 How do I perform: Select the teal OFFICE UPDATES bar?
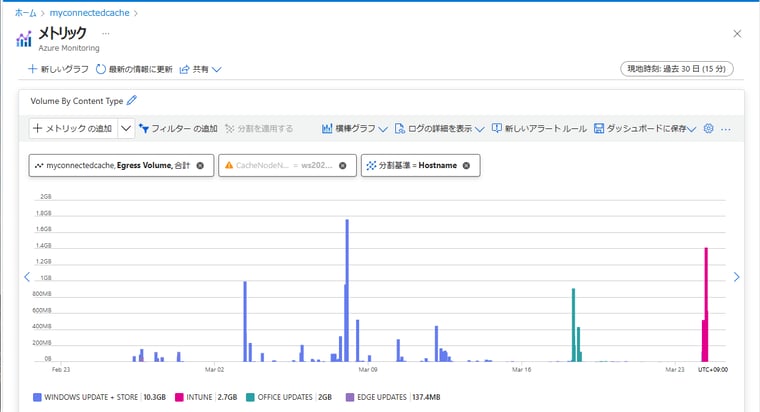tap(573, 325)
